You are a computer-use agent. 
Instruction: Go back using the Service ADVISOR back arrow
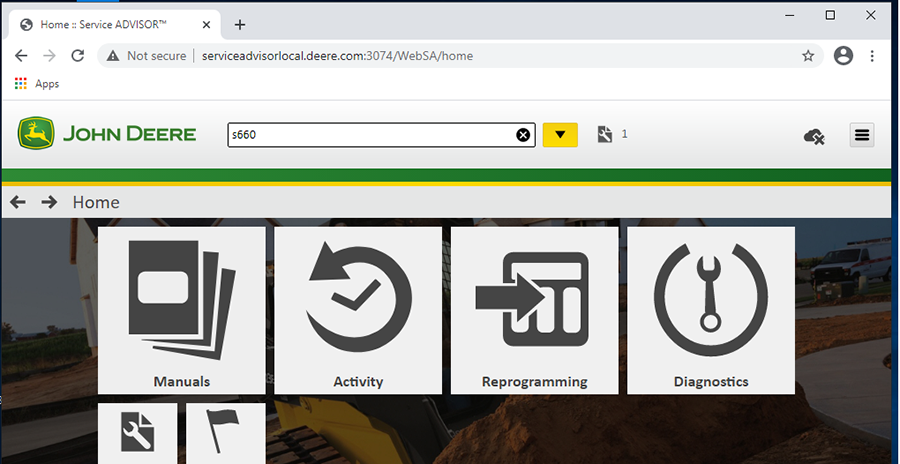(18, 202)
